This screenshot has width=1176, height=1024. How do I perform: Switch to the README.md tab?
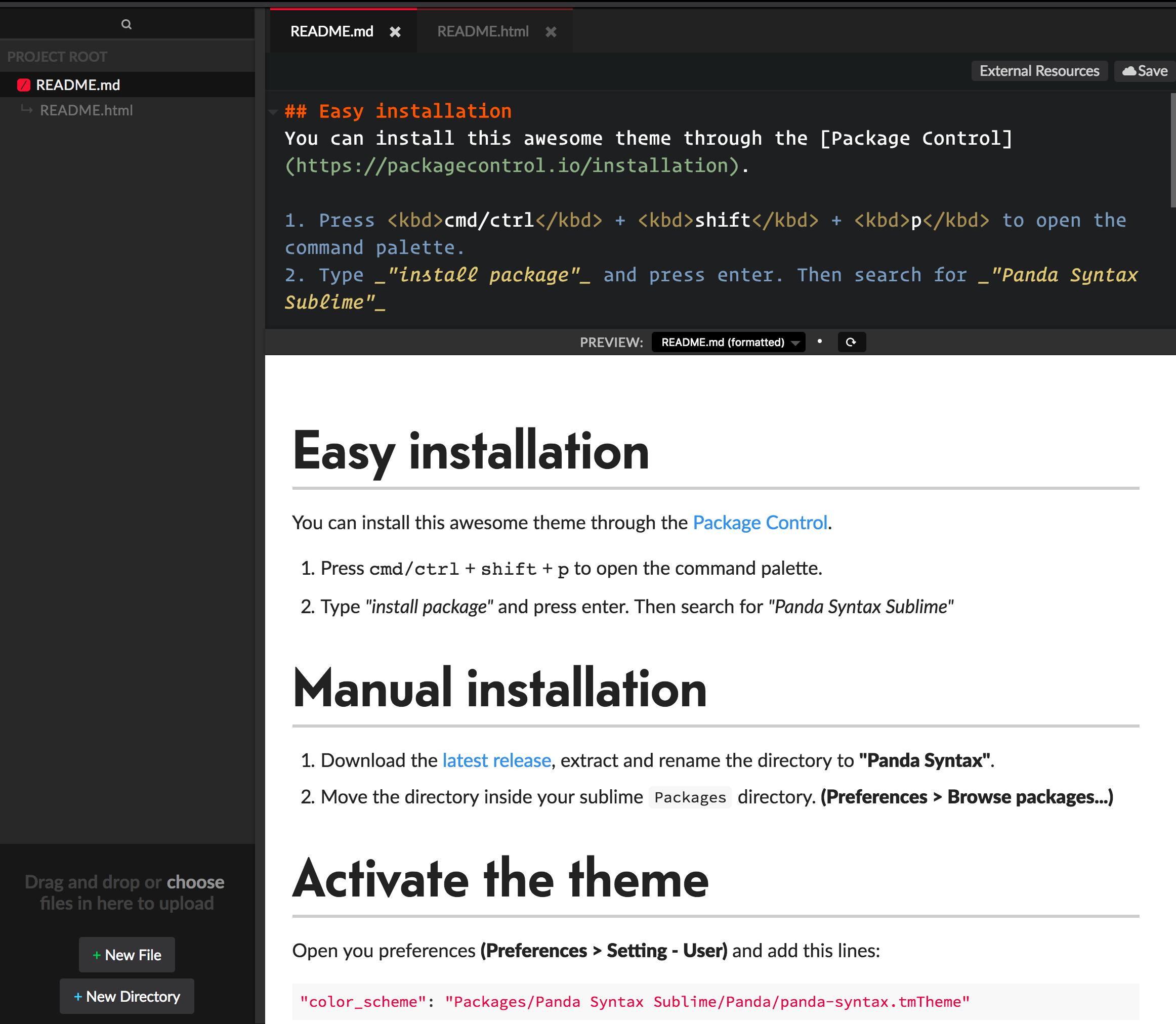[332, 31]
